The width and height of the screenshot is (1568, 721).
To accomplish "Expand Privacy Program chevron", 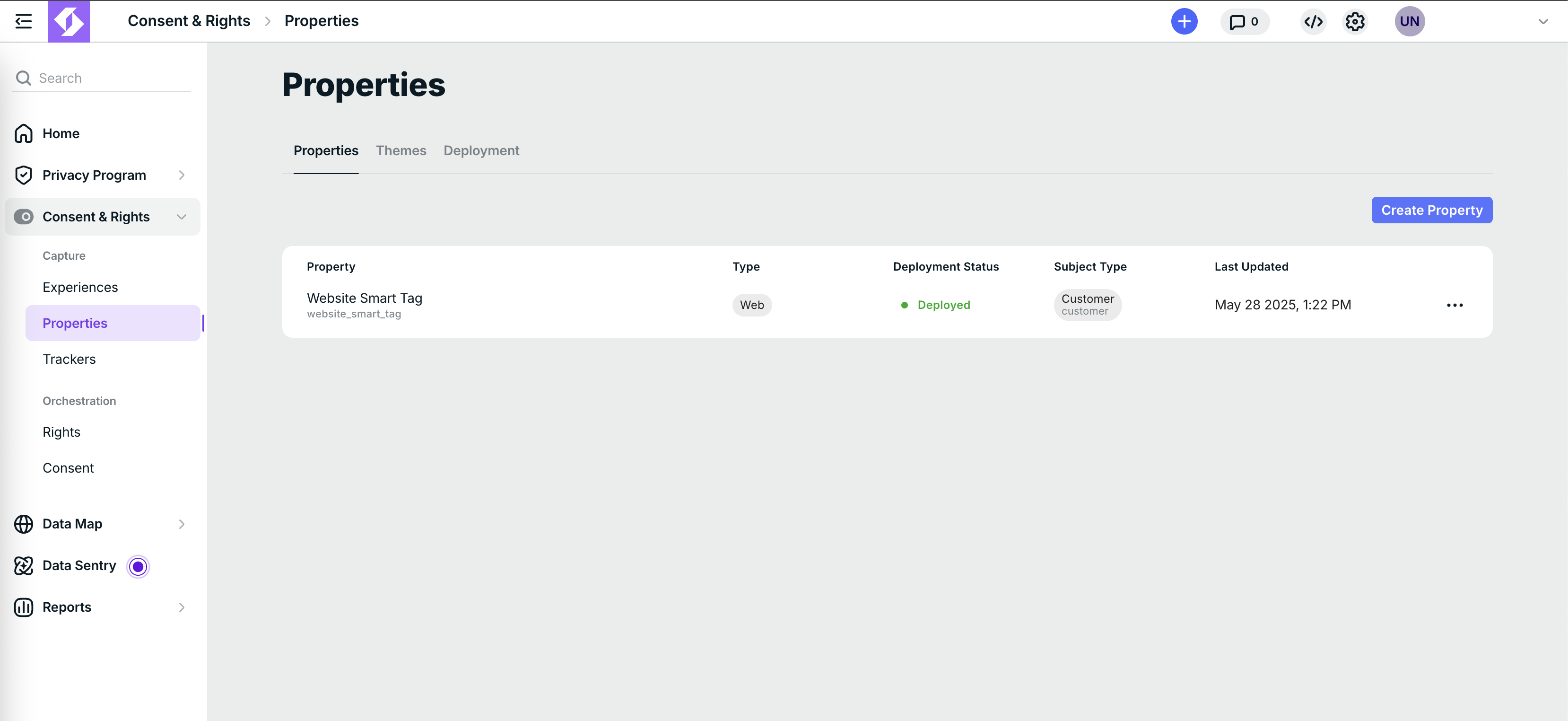I will coord(182,176).
